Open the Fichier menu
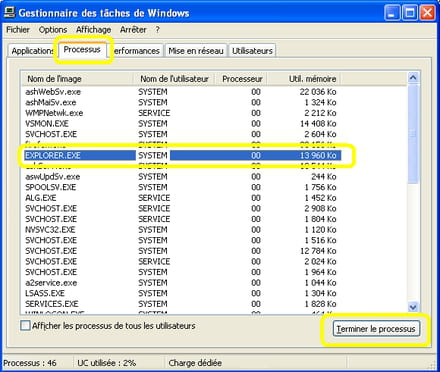 pyautogui.click(x=18, y=30)
